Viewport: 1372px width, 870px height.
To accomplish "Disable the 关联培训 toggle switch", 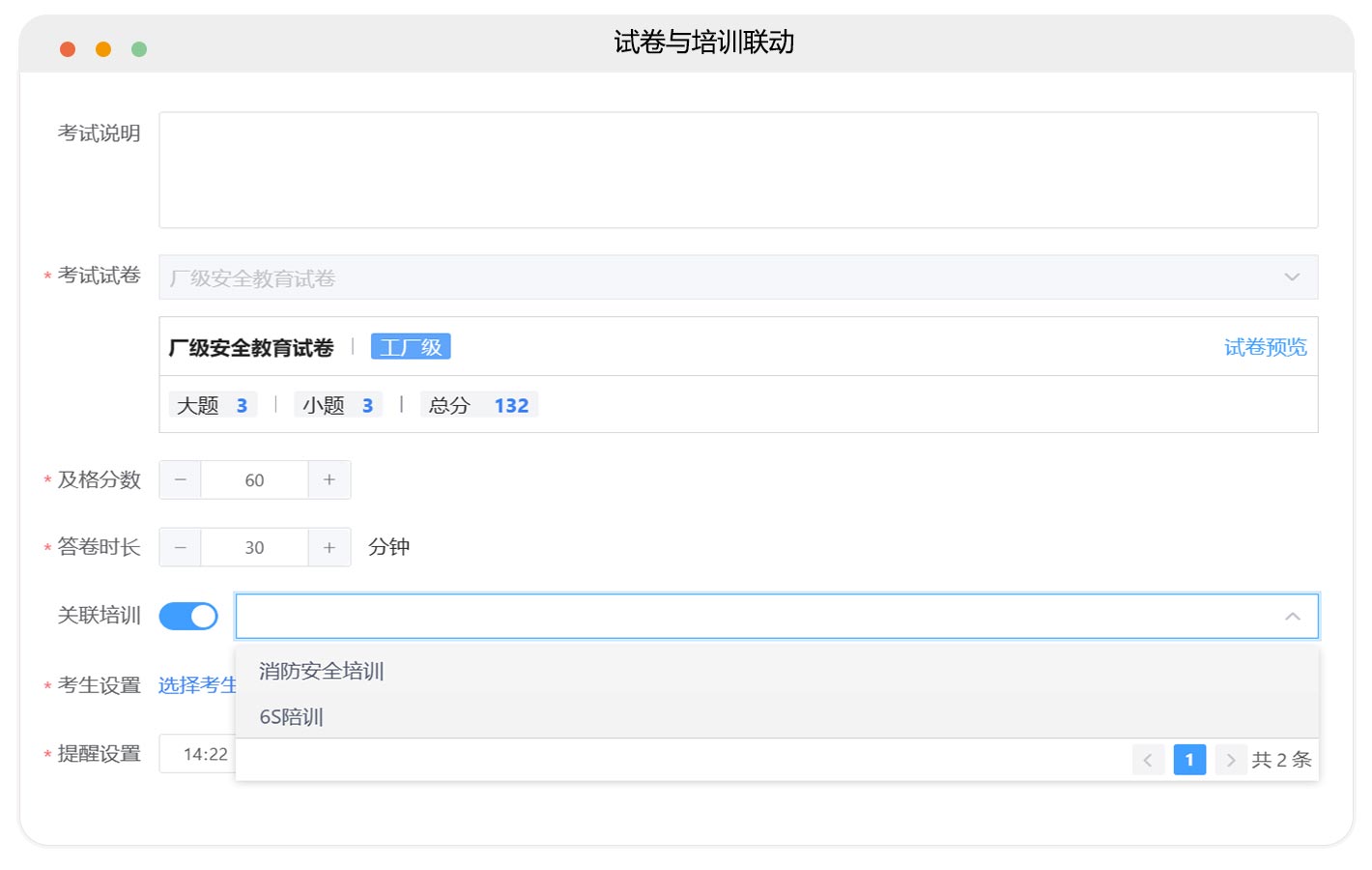I will click(x=188, y=616).
